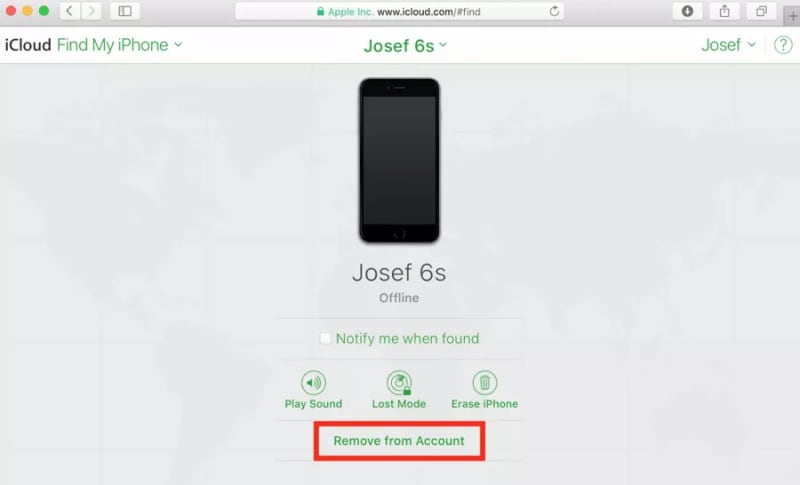Screen dimensions: 800x485
Task: Open a new tab with plus button
Action: (792, 16)
